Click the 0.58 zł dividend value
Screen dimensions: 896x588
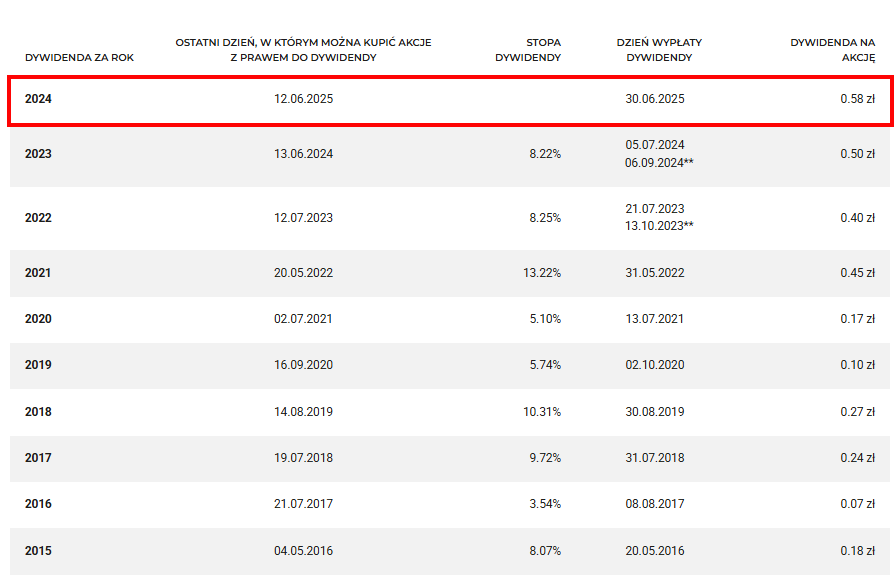[857, 99]
